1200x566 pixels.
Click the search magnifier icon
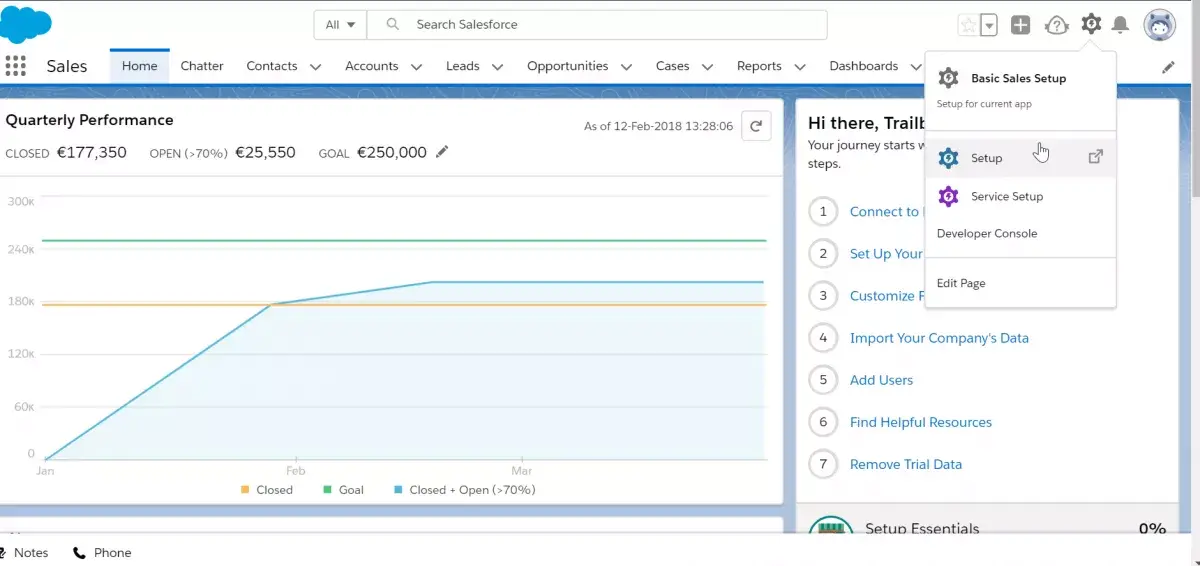click(394, 24)
